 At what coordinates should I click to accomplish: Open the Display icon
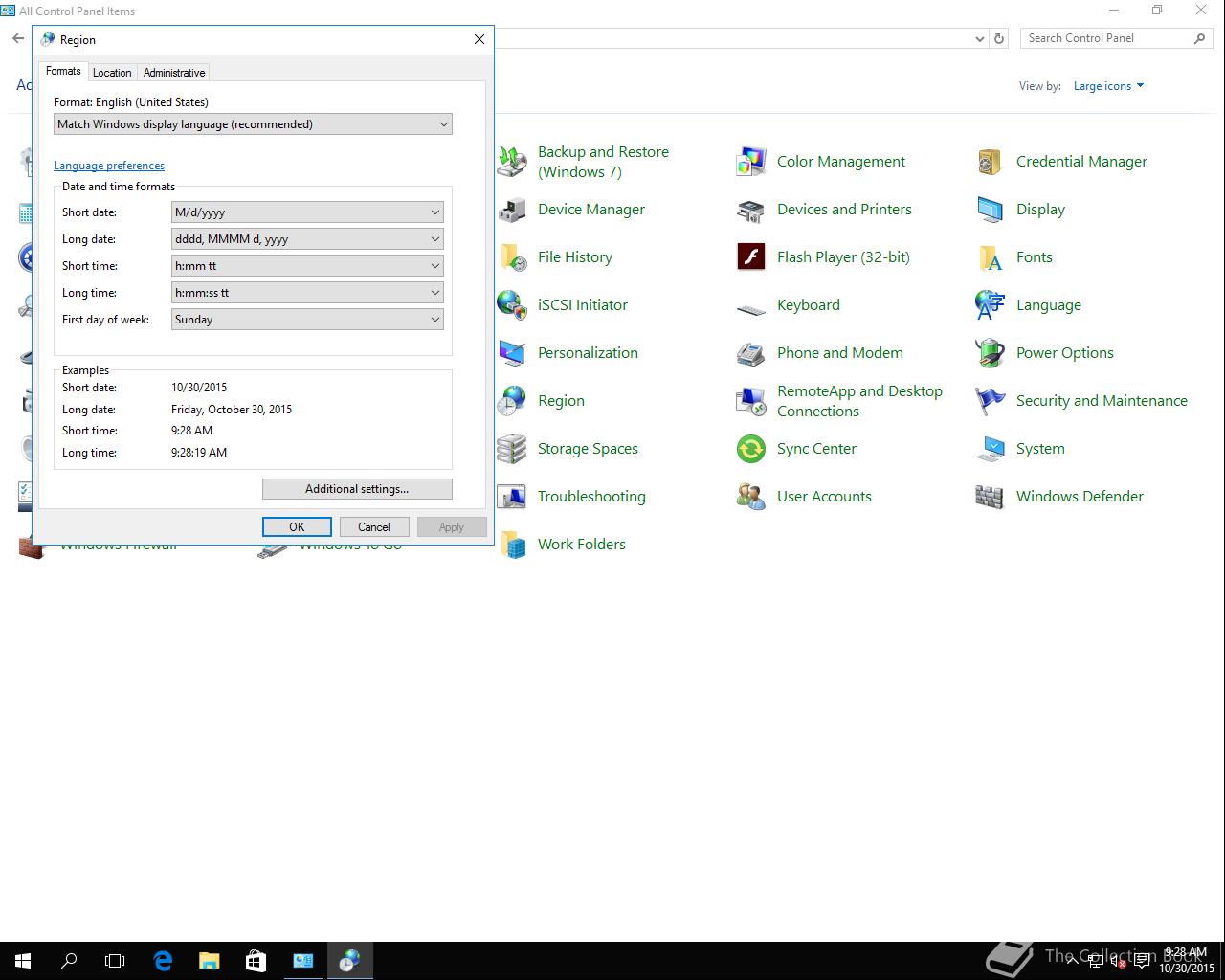(991, 210)
